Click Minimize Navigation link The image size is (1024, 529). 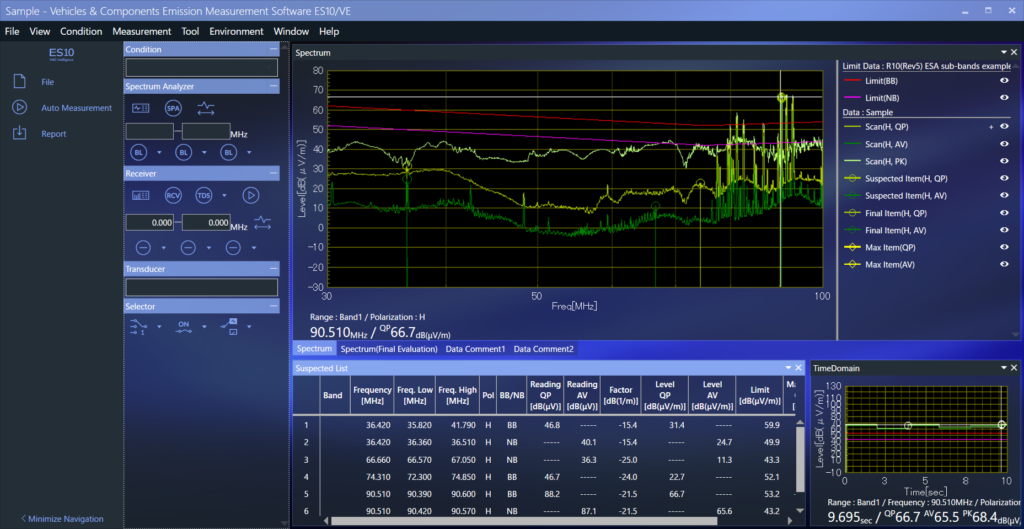[x=63, y=519]
